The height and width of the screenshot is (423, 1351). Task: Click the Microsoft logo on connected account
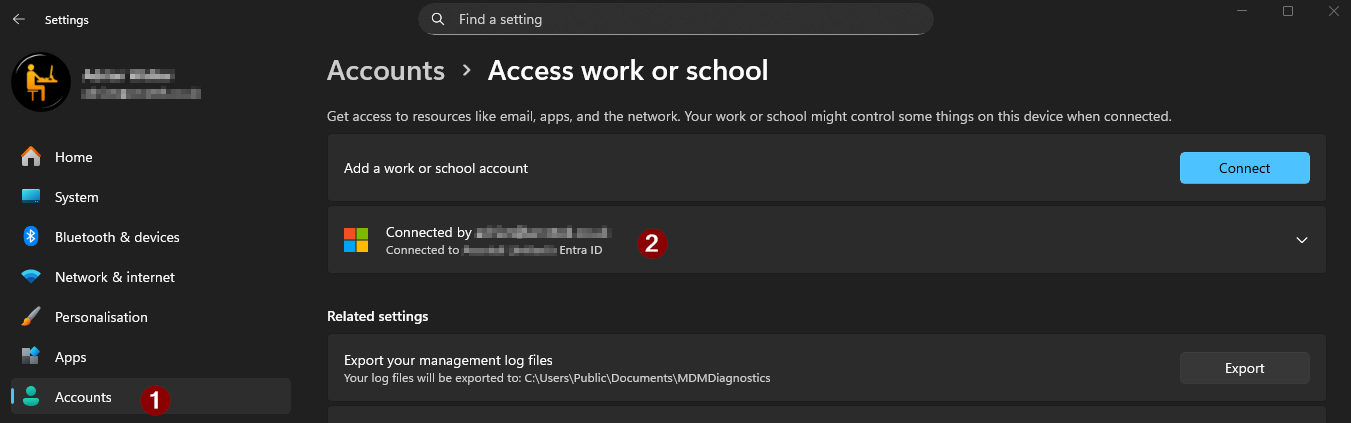356,240
